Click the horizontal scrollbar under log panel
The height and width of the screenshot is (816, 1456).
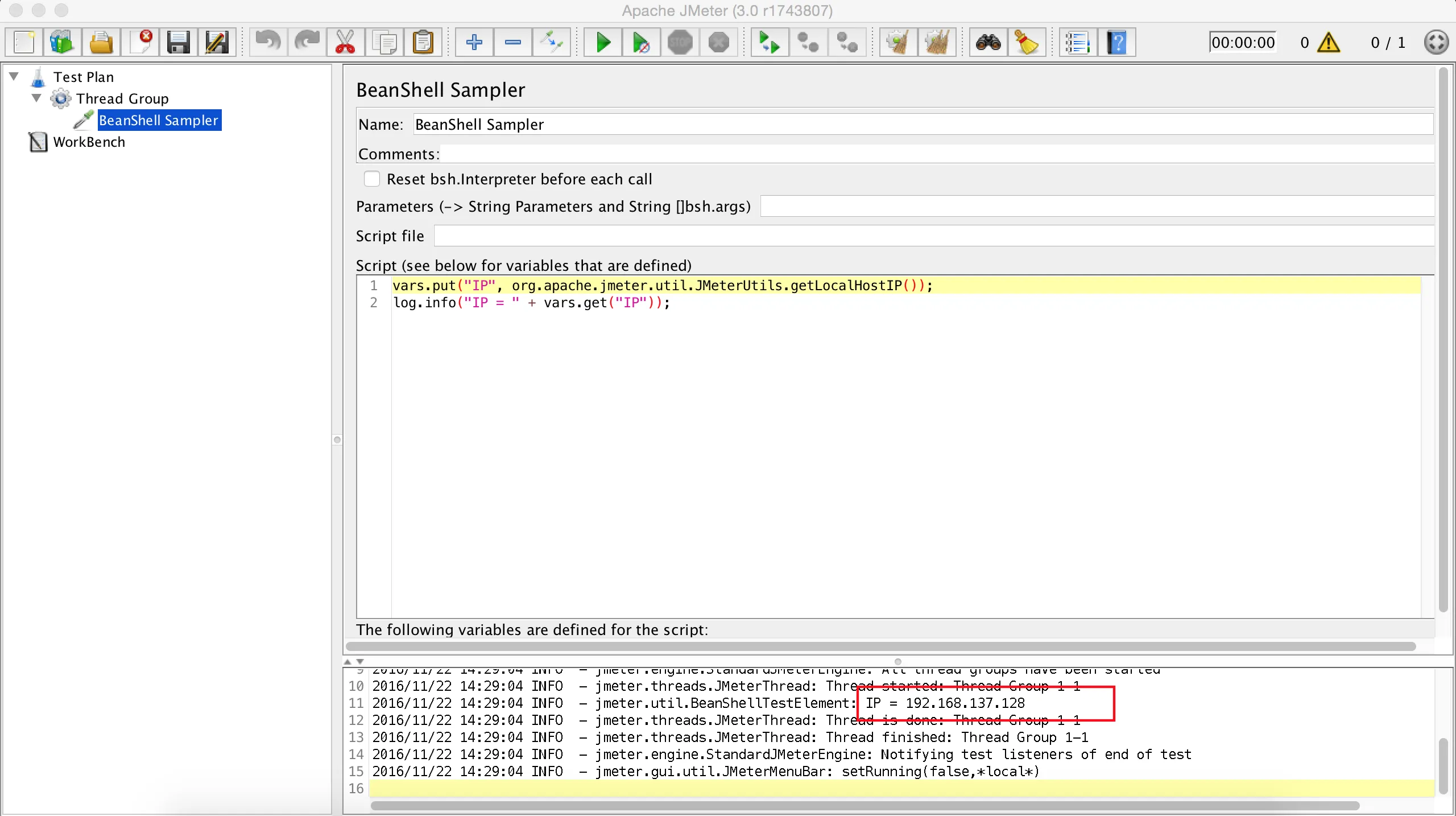point(864,806)
